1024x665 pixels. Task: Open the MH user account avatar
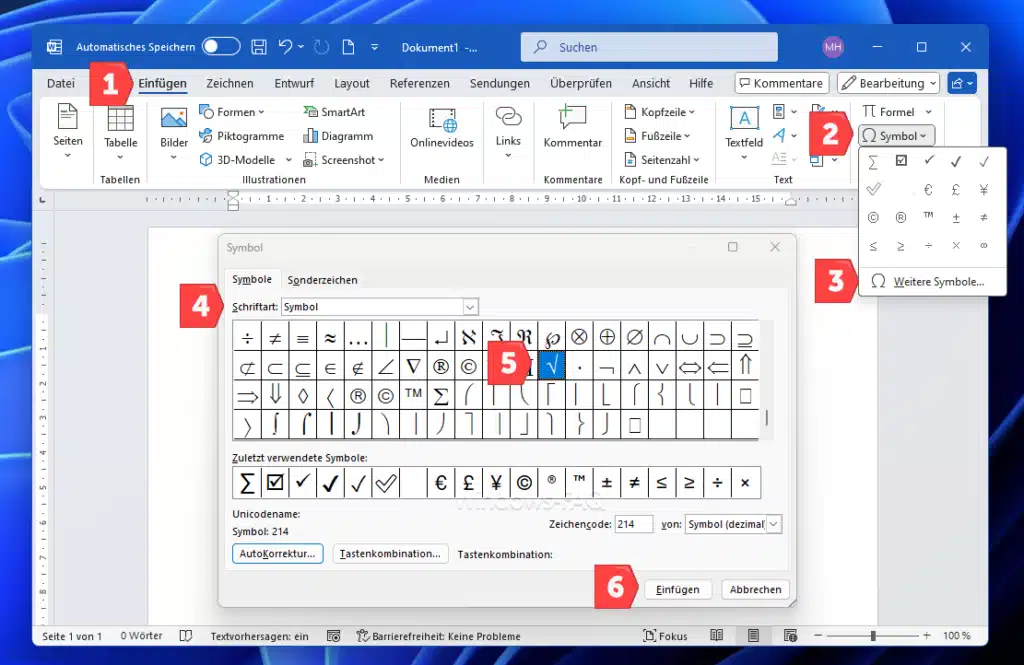pyautogui.click(x=833, y=47)
